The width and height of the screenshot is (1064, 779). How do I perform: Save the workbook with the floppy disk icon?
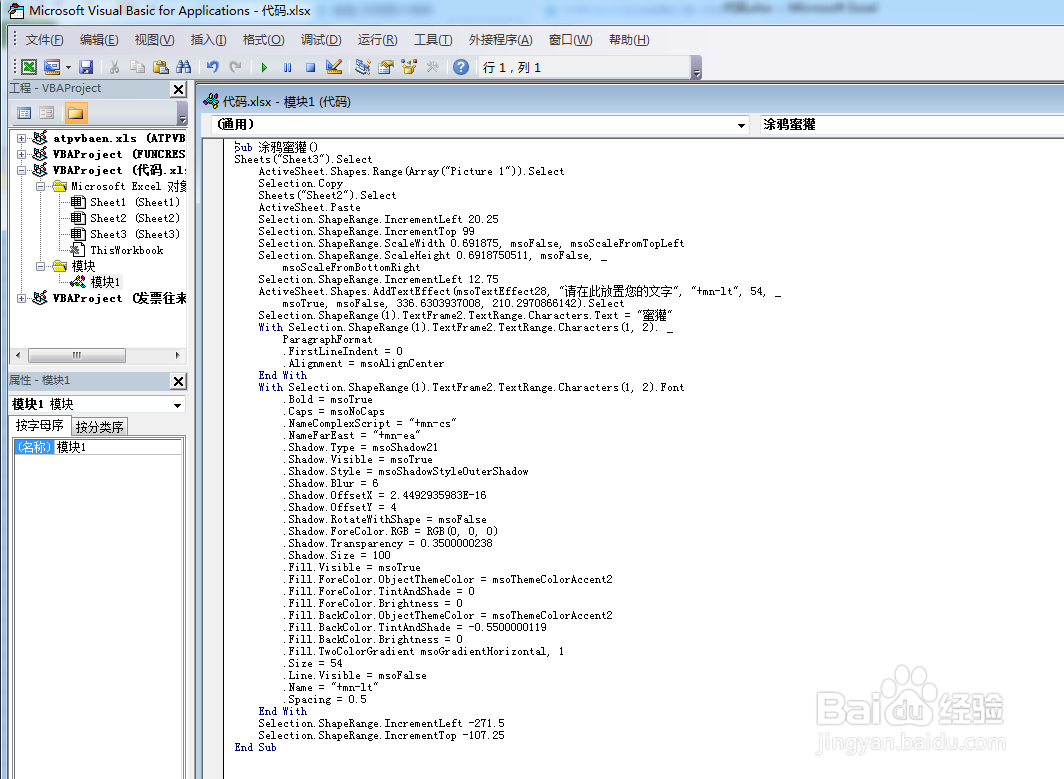coord(86,67)
